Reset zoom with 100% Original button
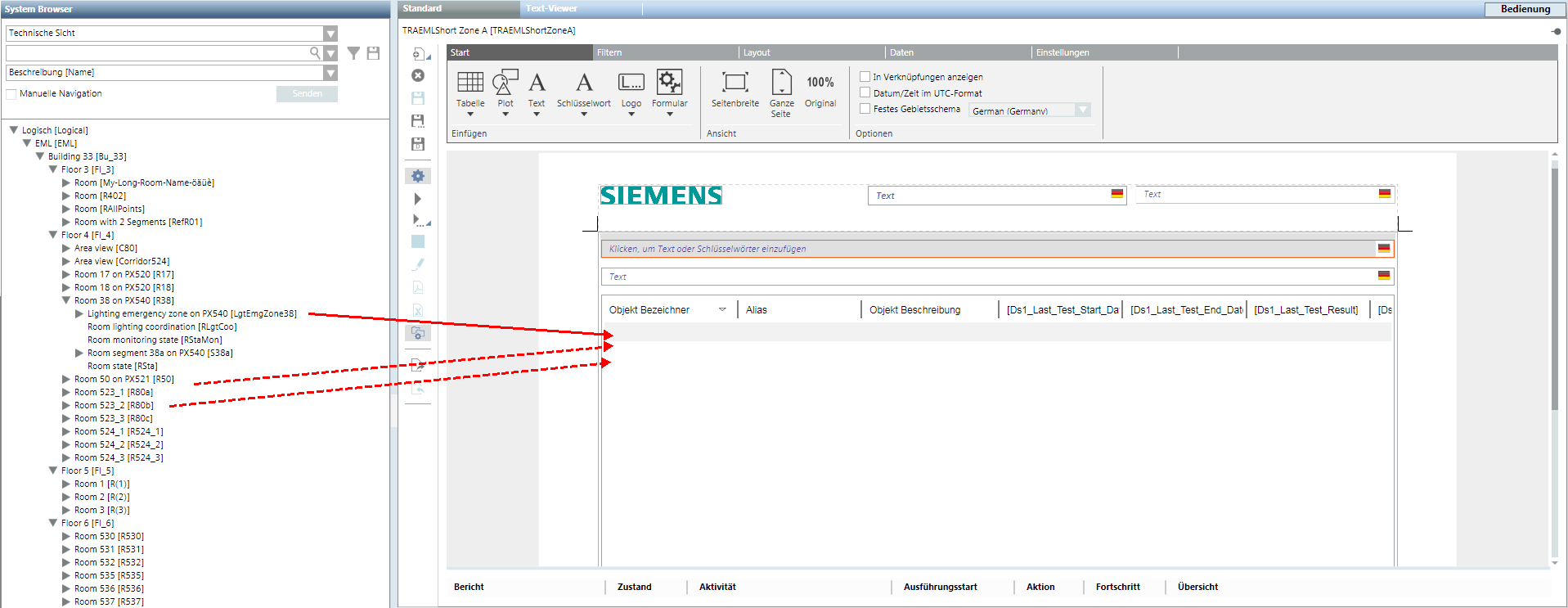Viewport: 1568px width, 608px height. [x=820, y=83]
